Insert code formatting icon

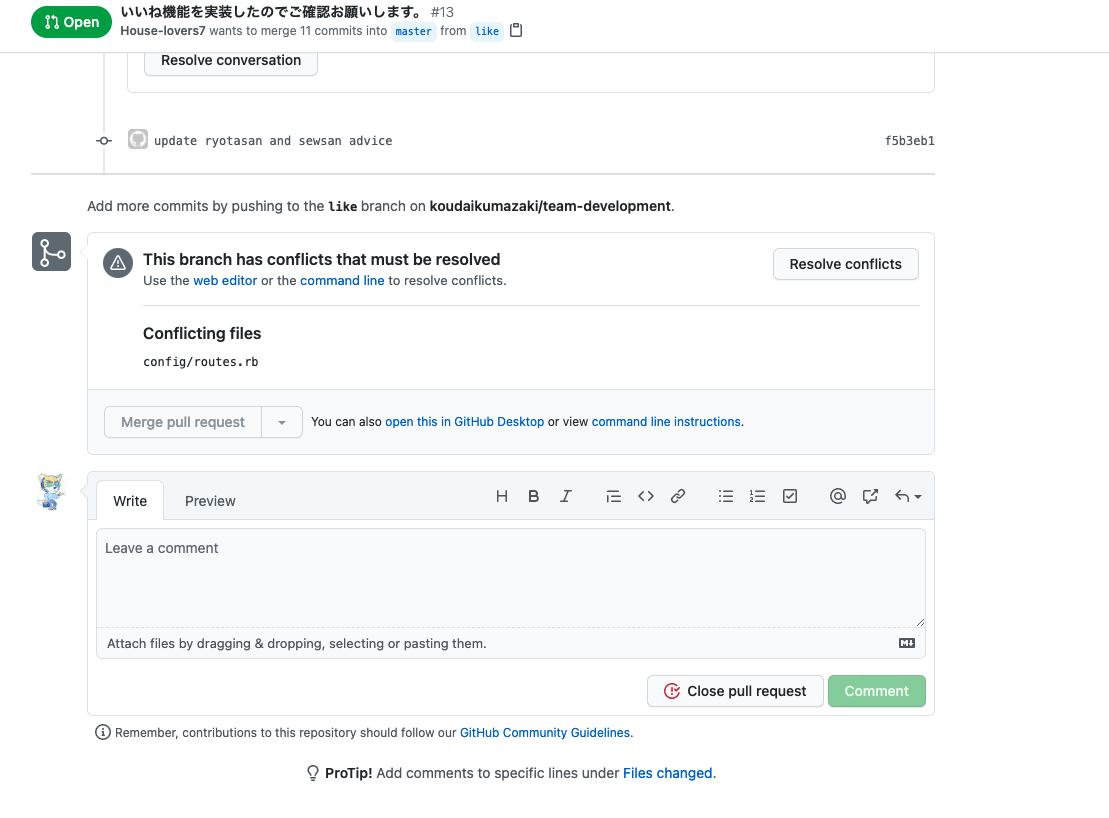click(x=646, y=496)
